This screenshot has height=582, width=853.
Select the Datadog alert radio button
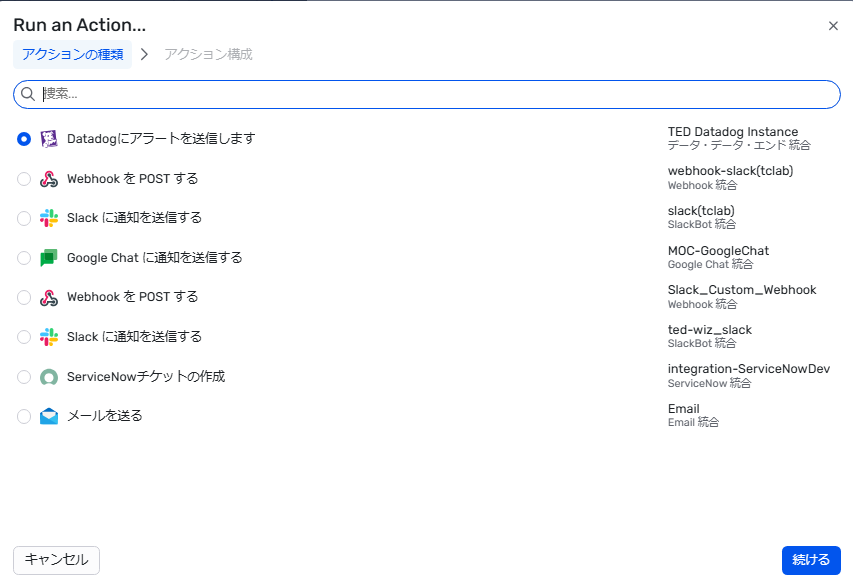[x=24, y=139]
